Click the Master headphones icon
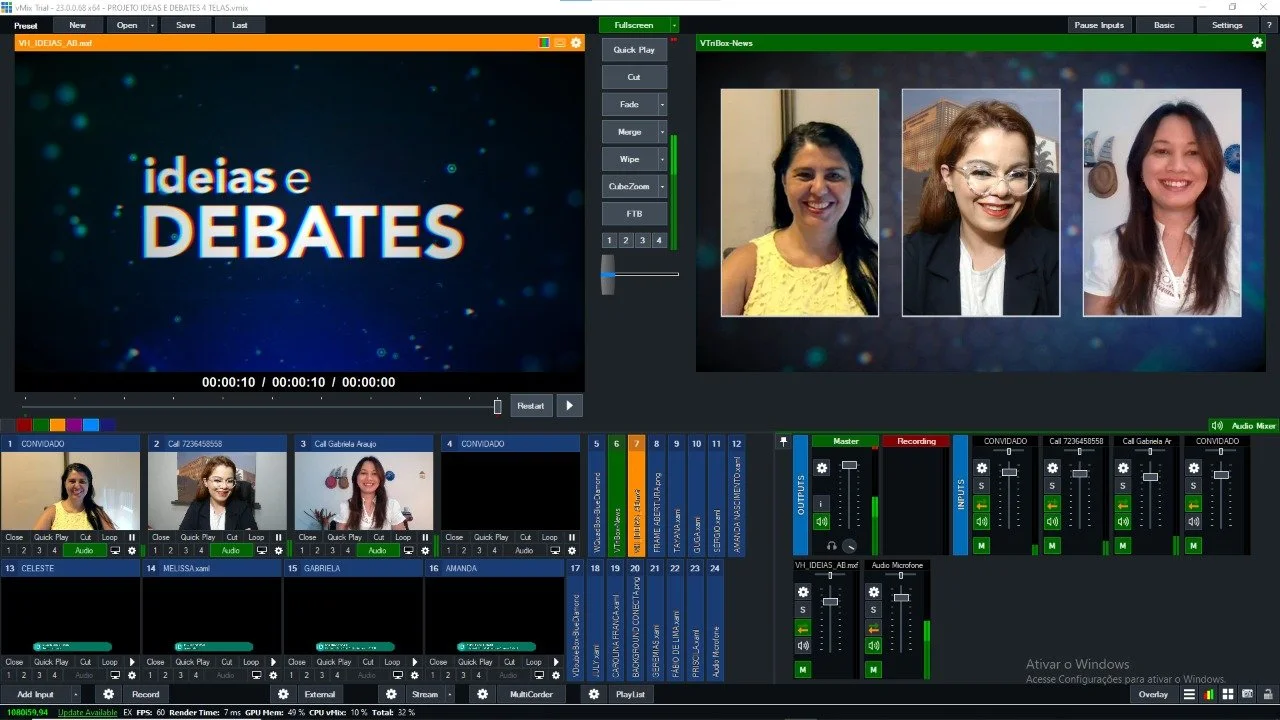 831,546
